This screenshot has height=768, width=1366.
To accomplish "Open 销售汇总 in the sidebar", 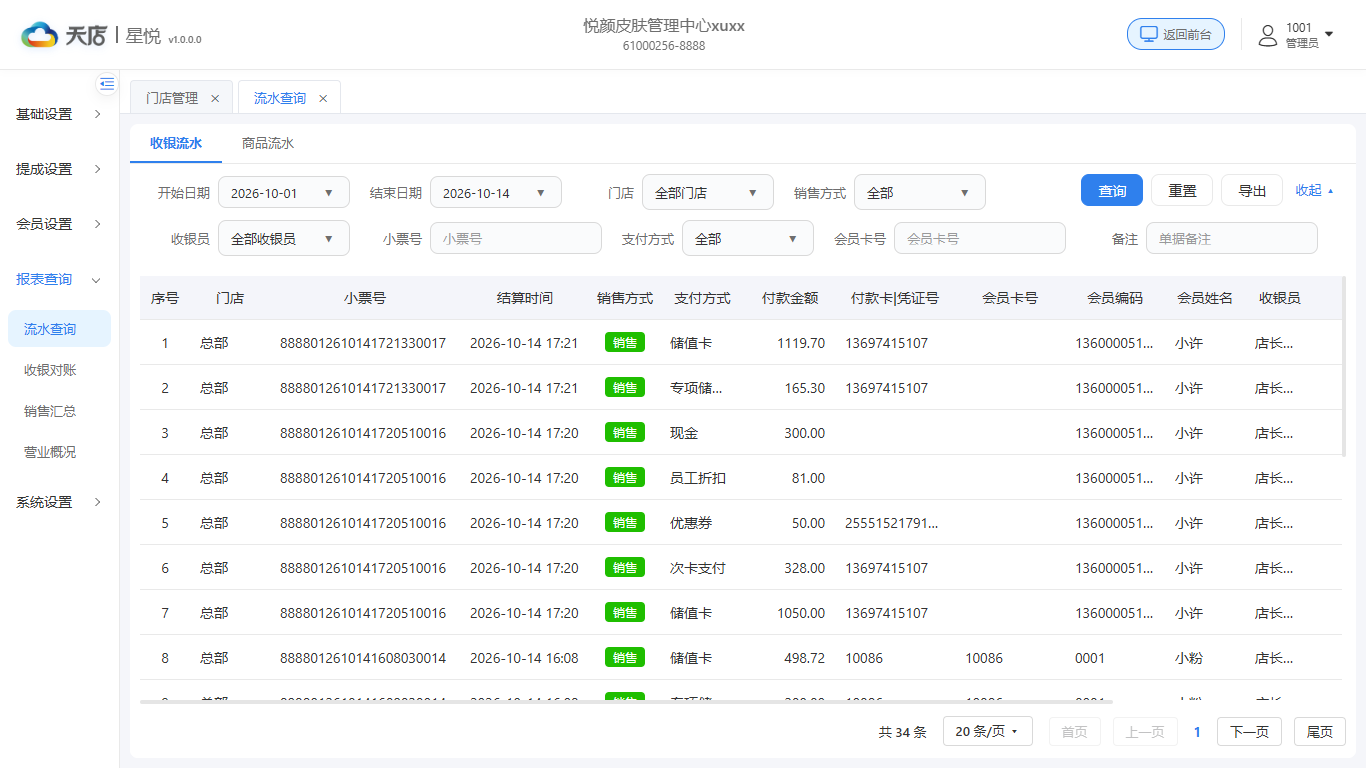I will click(x=51, y=411).
